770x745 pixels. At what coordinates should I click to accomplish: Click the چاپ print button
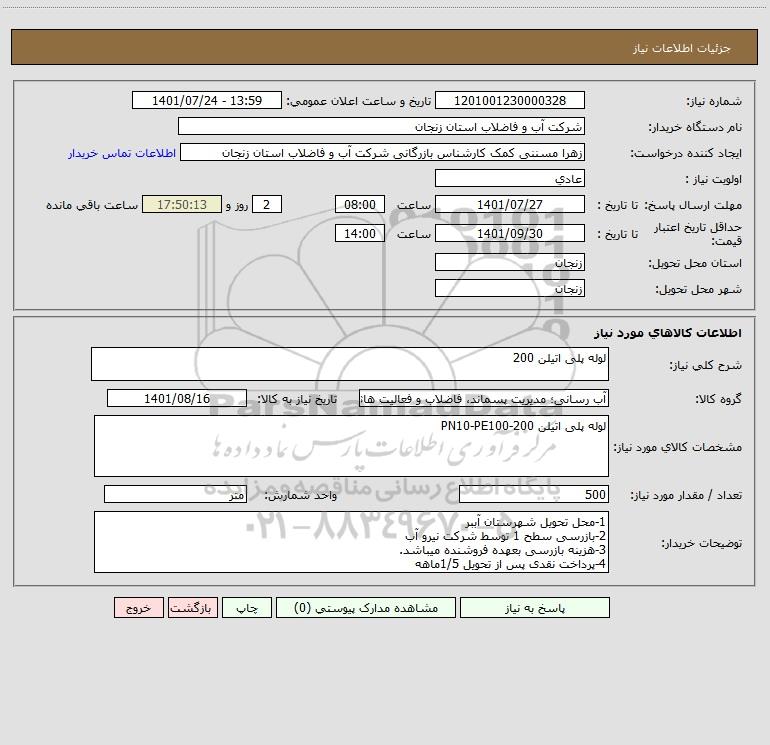pos(247,607)
